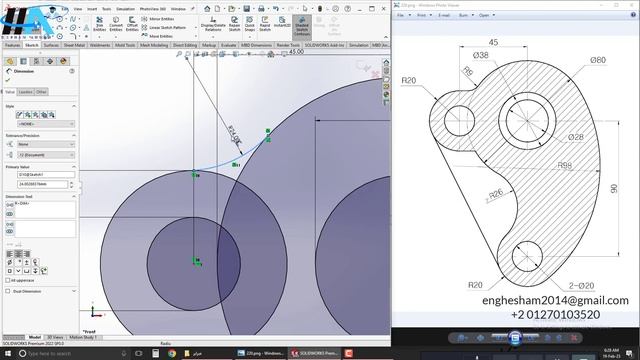The width and height of the screenshot is (640, 360).
Task: Click the Print icon in SolidWorks toolbar
Action: (x=261, y=9)
